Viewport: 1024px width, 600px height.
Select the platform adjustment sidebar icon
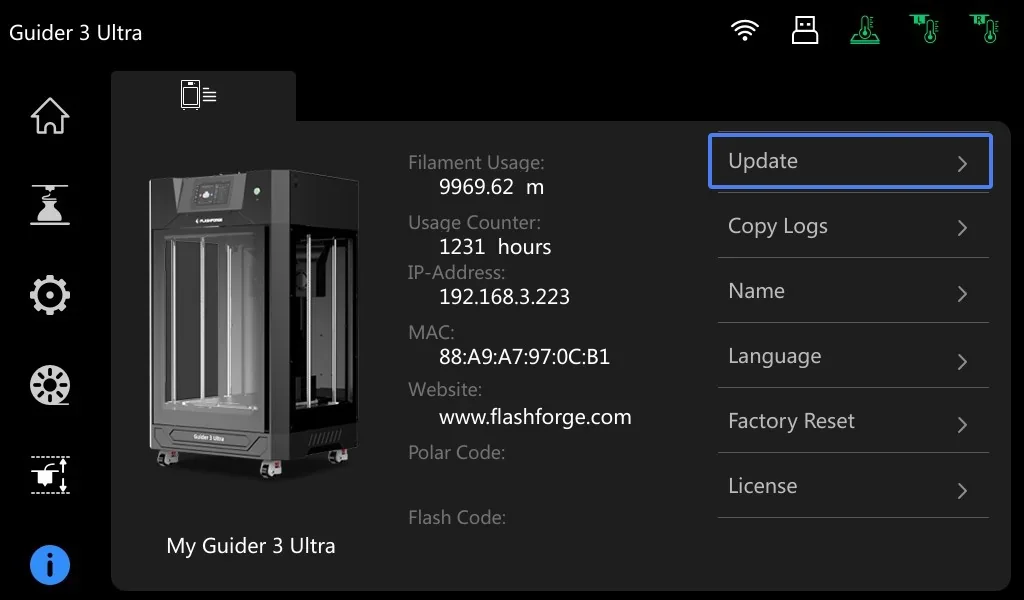point(49,475)
